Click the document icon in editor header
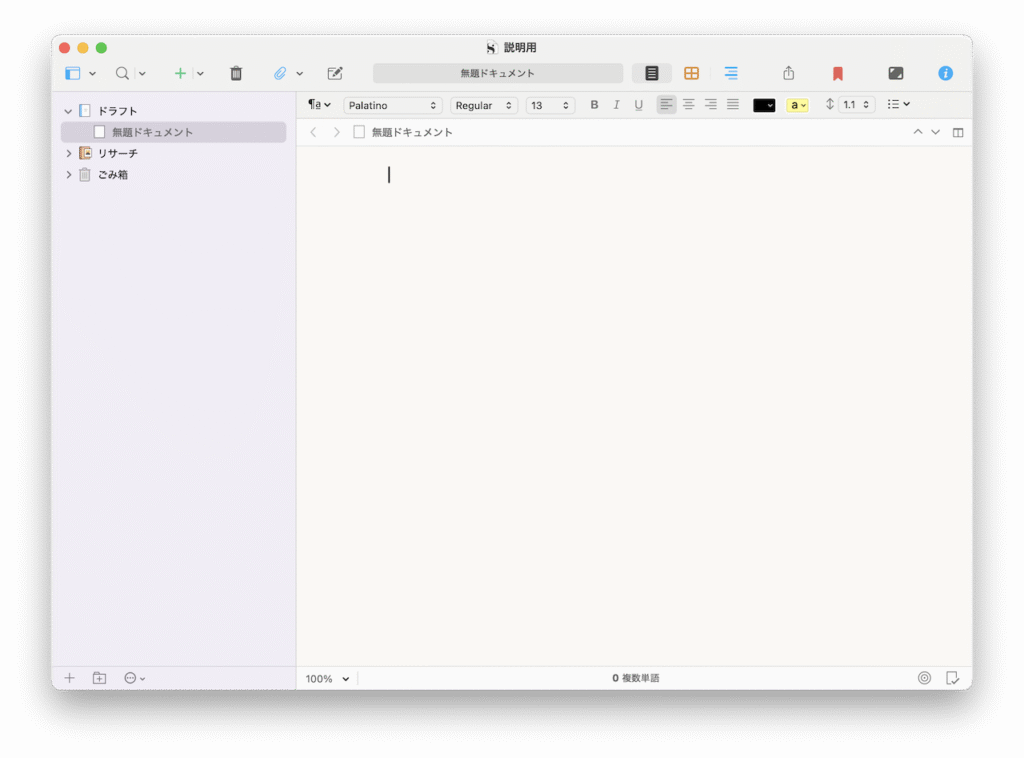The image size is (1024, 758). point(359,132)
